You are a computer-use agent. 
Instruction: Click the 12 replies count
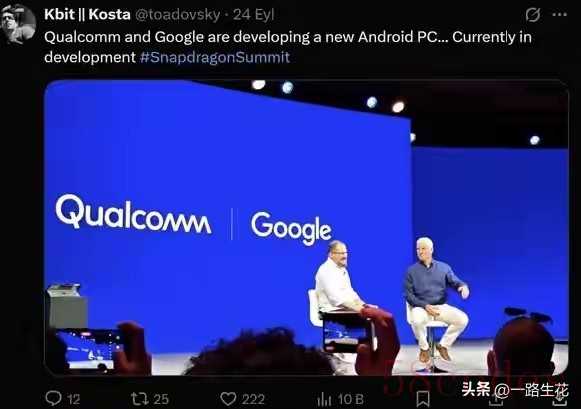click(74, 399)
